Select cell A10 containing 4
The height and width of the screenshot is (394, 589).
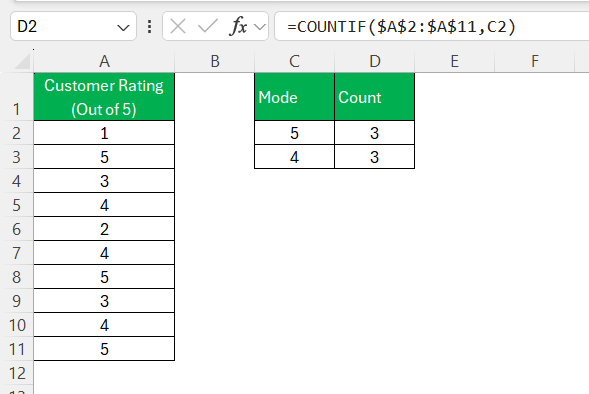tap(104, 325)
